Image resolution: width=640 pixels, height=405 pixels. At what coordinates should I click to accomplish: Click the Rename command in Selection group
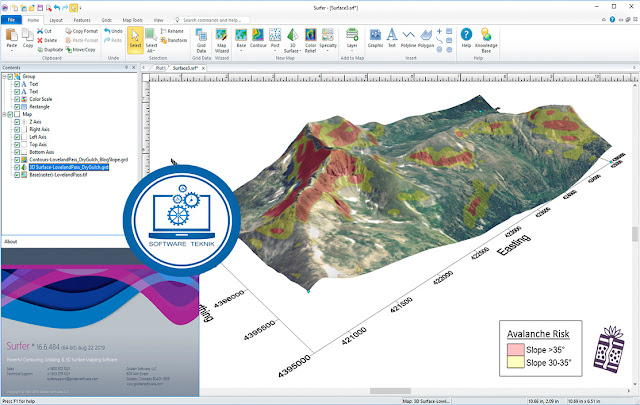click(172, 31)
